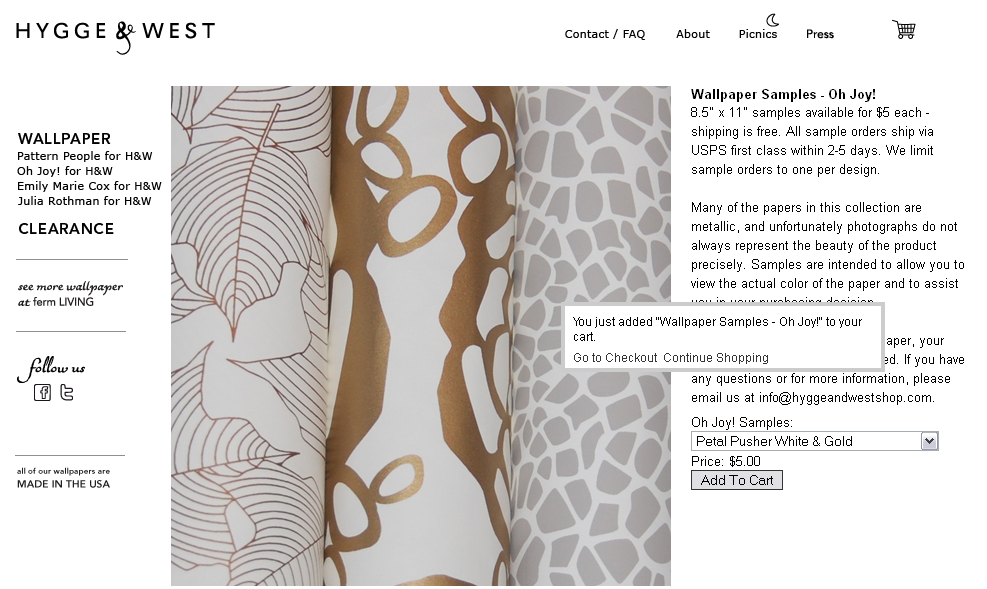View Oh Joy! for H&W collection
Viewport: 987px width, 589px height.
[65, 171]
